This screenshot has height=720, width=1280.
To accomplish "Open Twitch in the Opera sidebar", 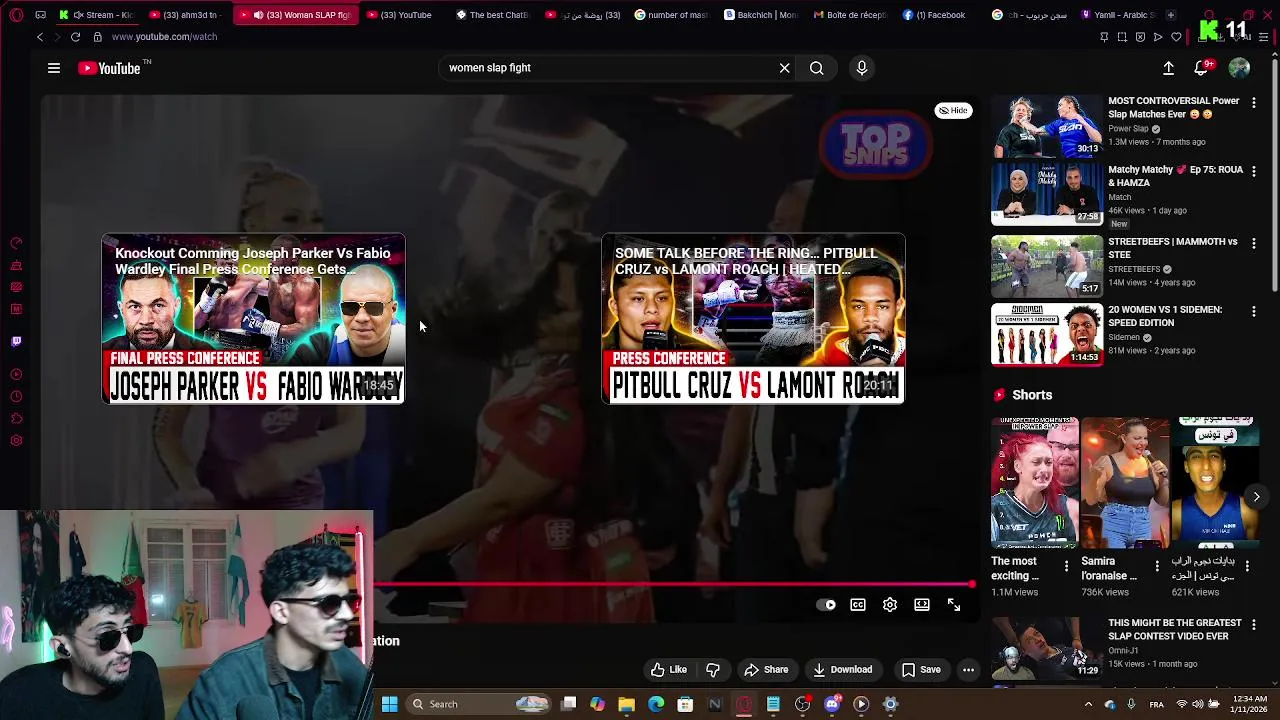I will click(16, 342).
